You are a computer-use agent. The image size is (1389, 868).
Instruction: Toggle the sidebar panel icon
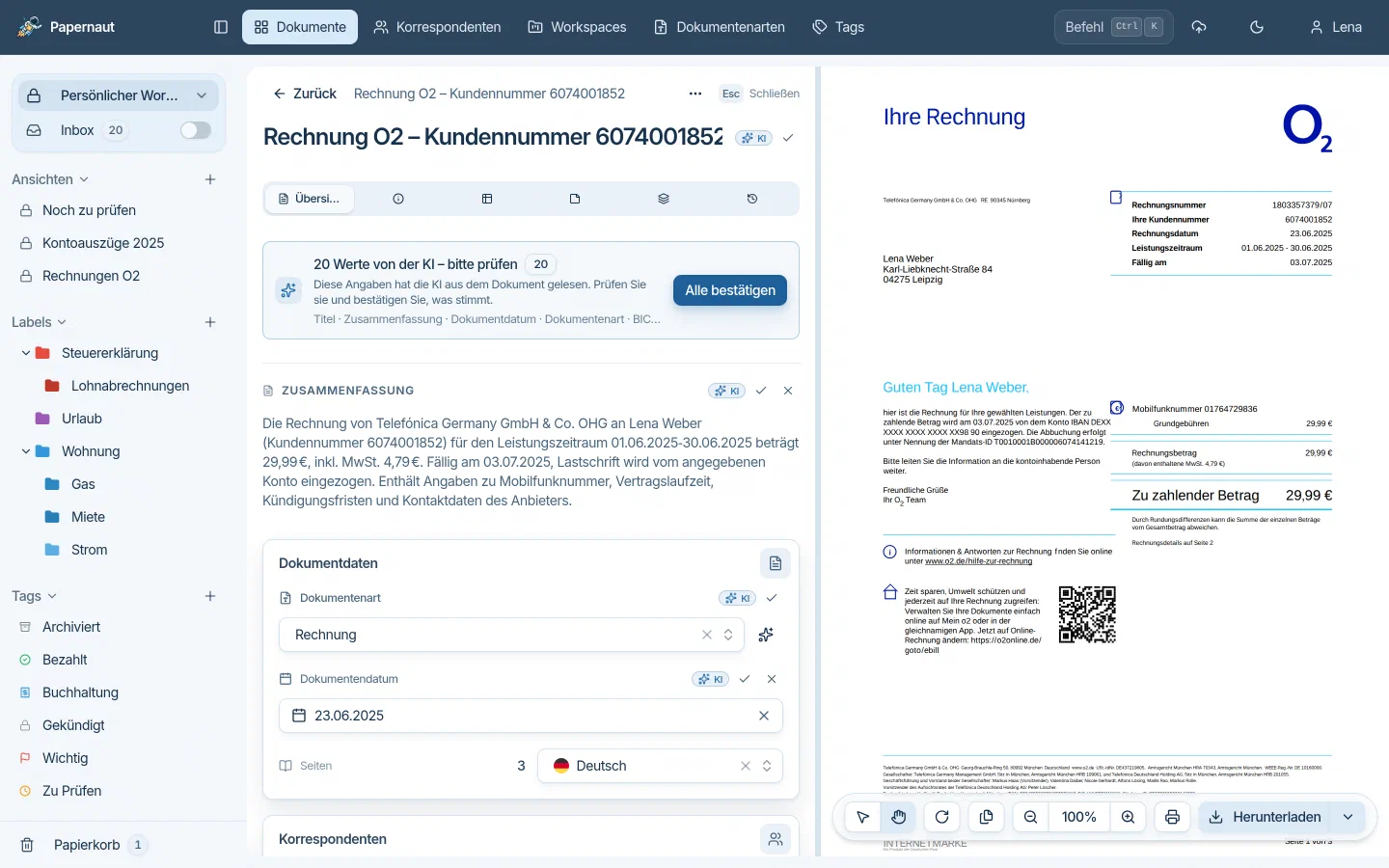pyautogui.click(x=221, y=27)
